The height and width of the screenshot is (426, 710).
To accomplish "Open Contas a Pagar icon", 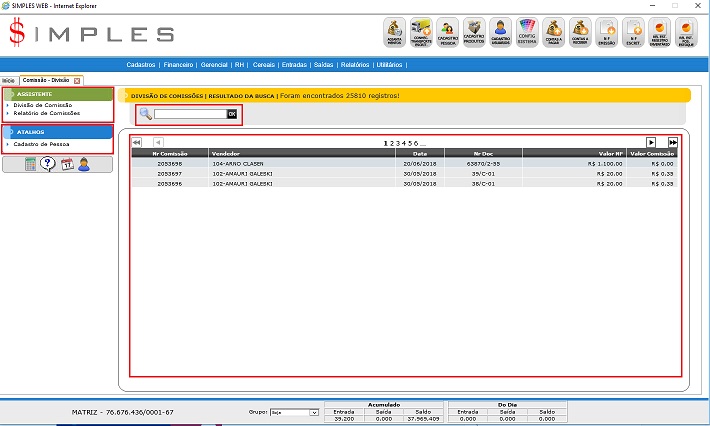I will (553, 33).
